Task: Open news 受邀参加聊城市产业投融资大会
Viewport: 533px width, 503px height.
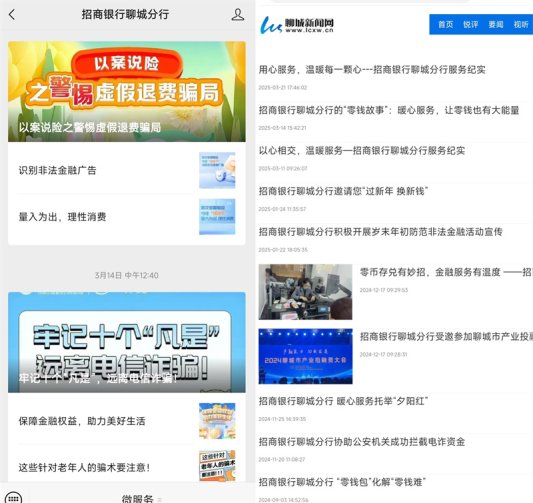Action: click(x=446, y=336)
